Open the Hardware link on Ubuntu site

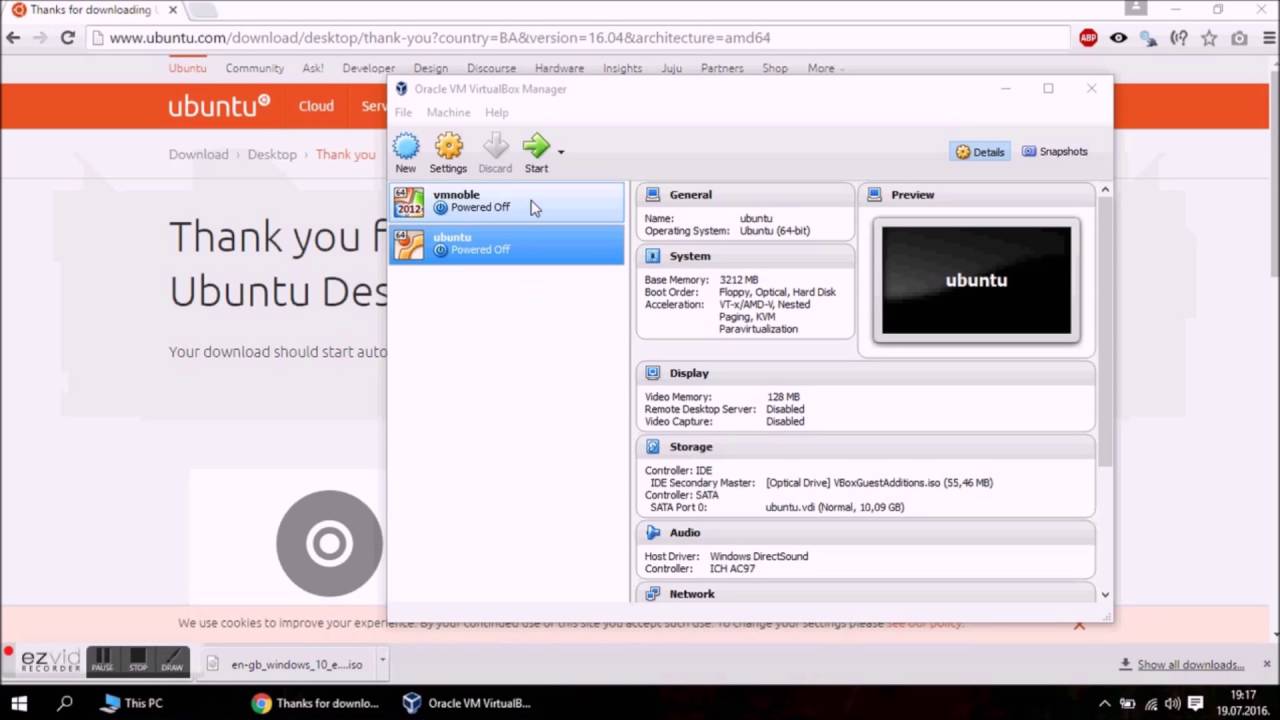pos(559,68)
